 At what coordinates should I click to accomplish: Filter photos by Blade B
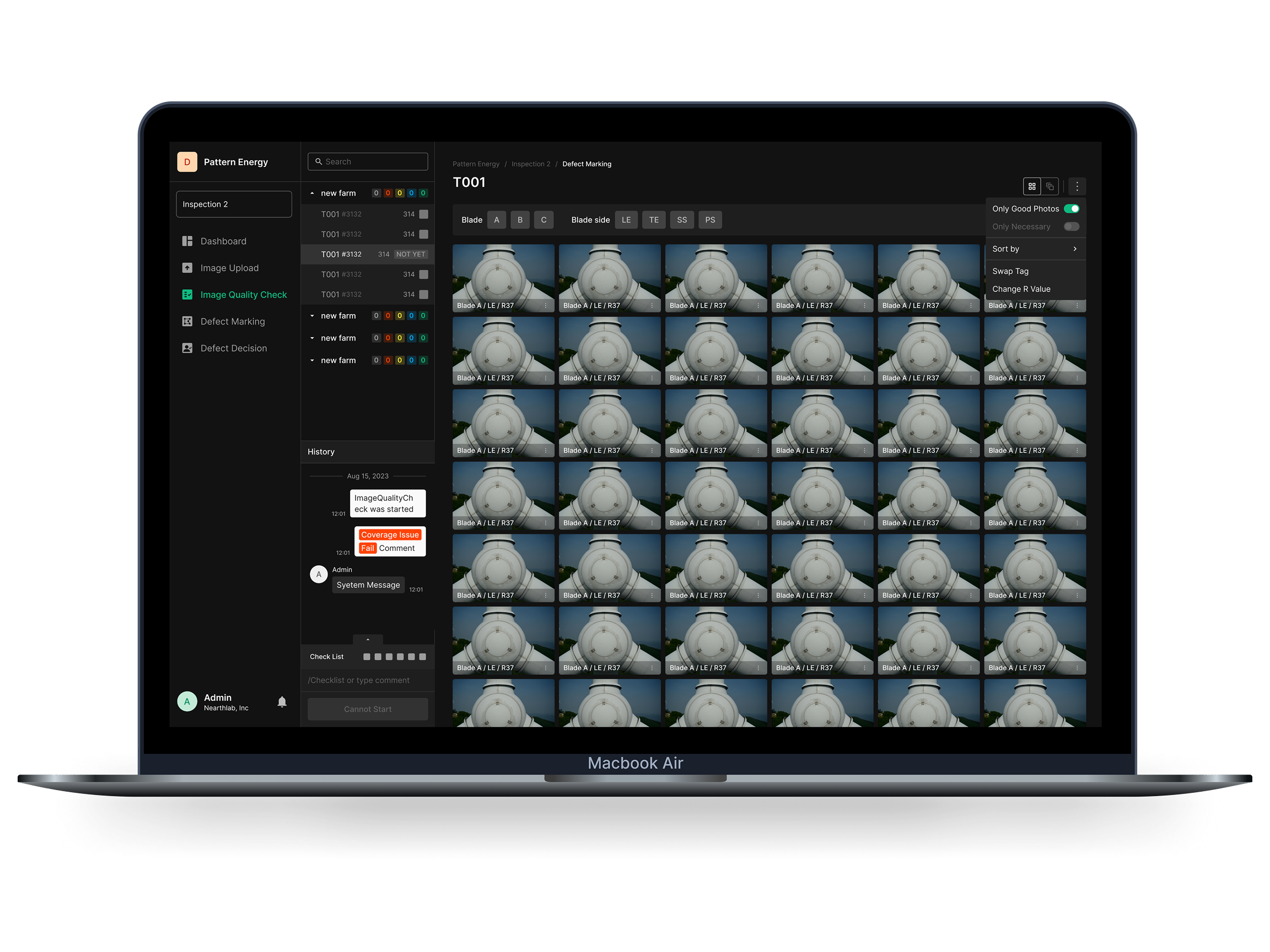click(x=520, y=219)
